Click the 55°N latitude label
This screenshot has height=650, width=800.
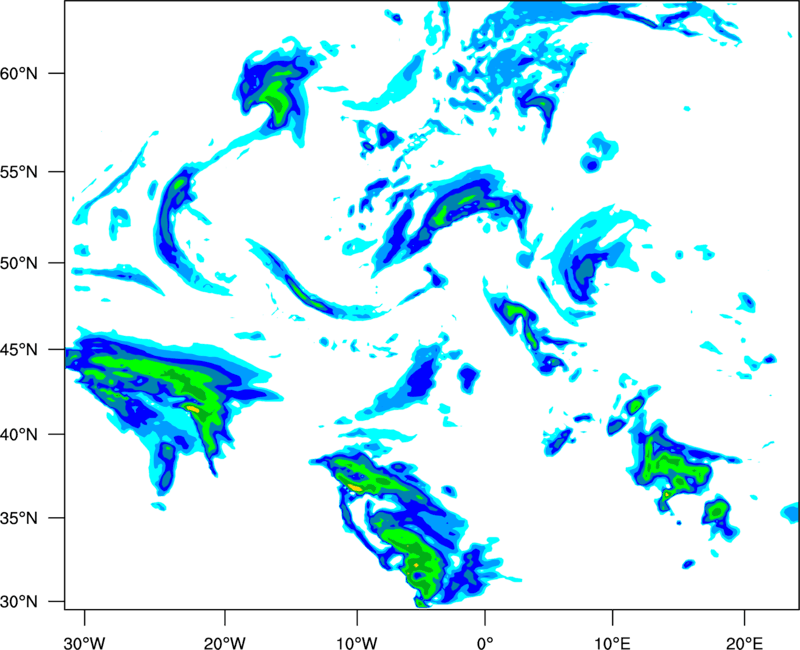coord(19,172)
